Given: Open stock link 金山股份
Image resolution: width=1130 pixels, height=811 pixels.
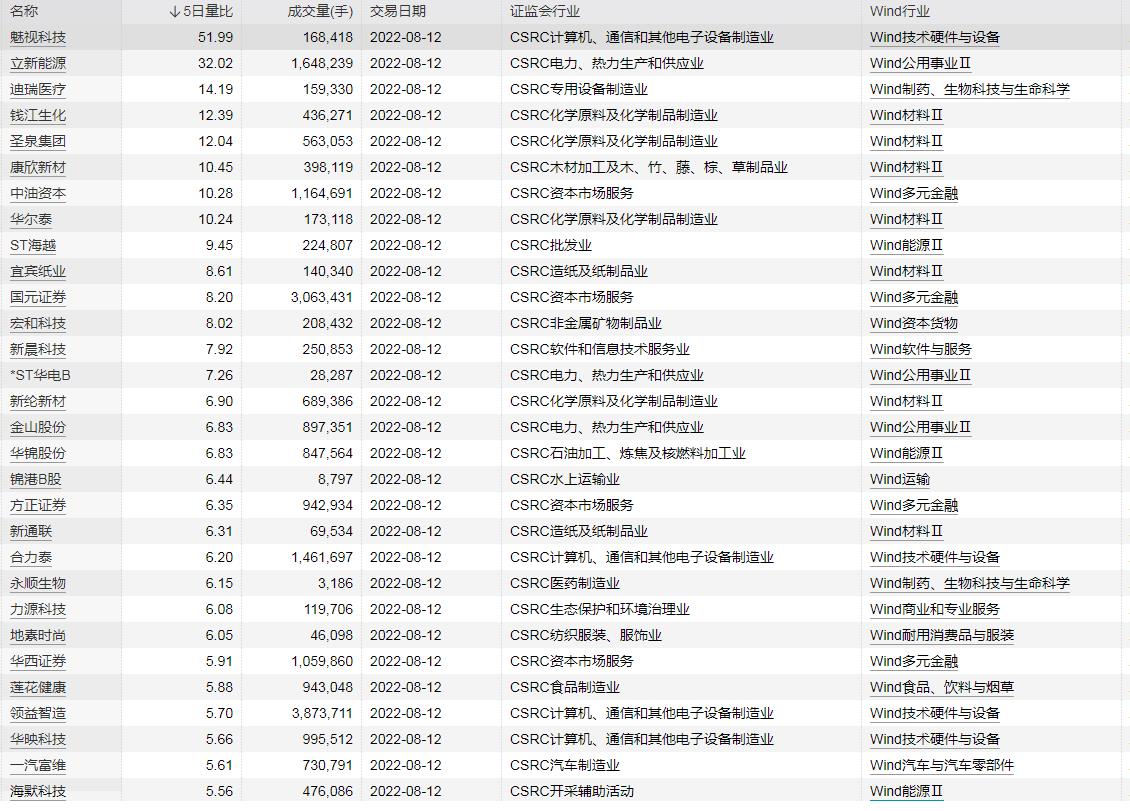Looking at the screenshot, I should tap(38, 427).
